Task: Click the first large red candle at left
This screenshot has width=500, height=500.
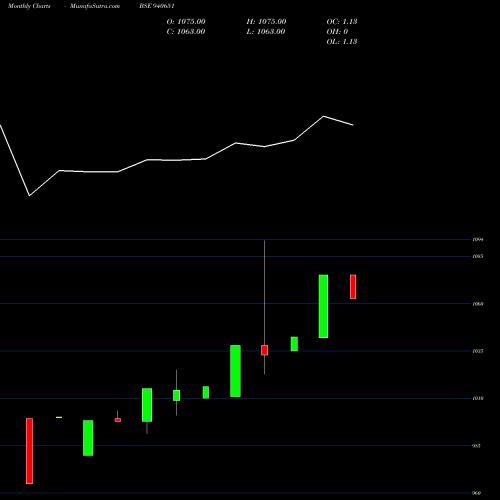Action: [x=30, y=451]
